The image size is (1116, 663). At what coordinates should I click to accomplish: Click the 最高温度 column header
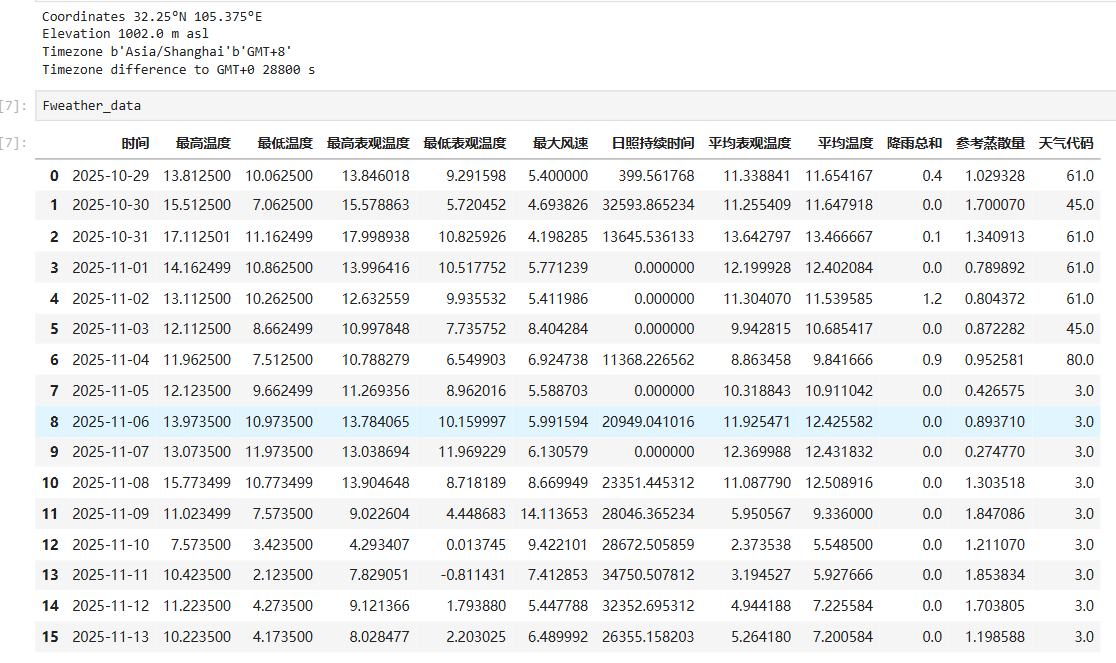204,143
